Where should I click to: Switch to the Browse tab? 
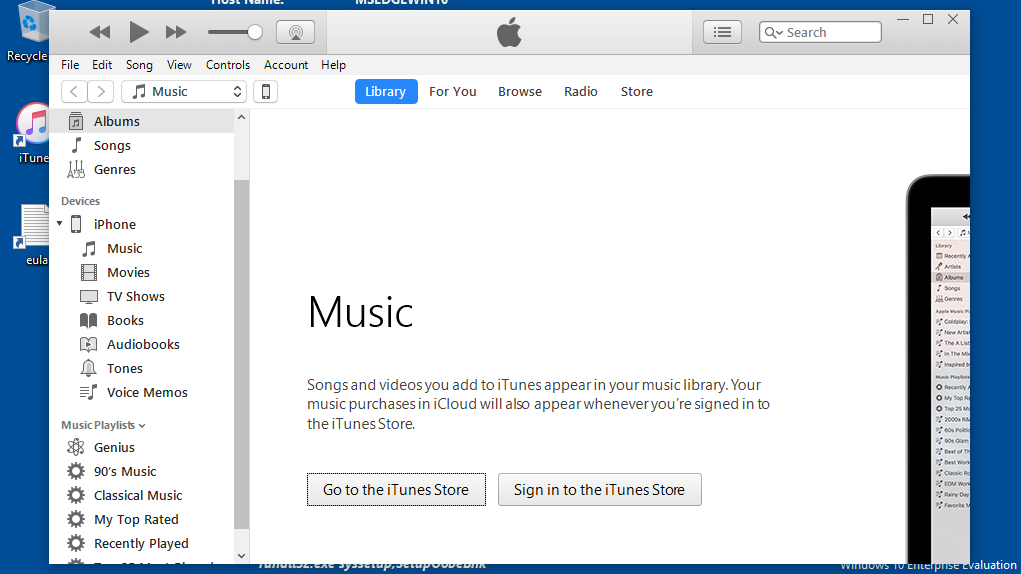click(520, 92)
